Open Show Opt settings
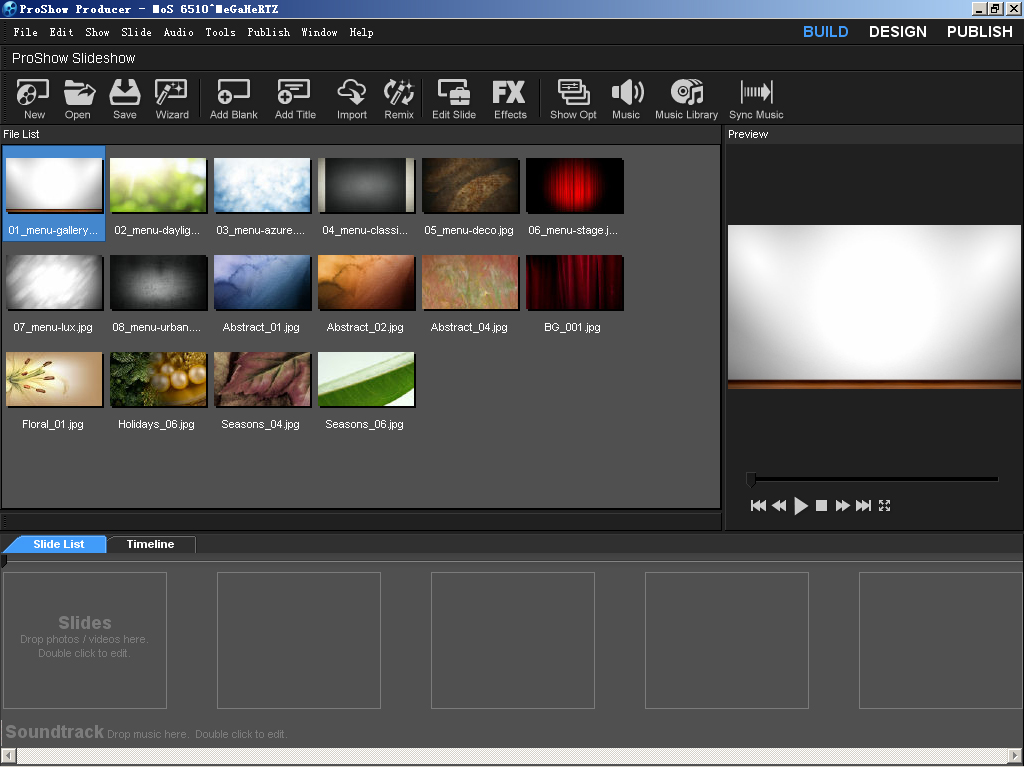The image size is (1024, 768). [x=573, y=99]
